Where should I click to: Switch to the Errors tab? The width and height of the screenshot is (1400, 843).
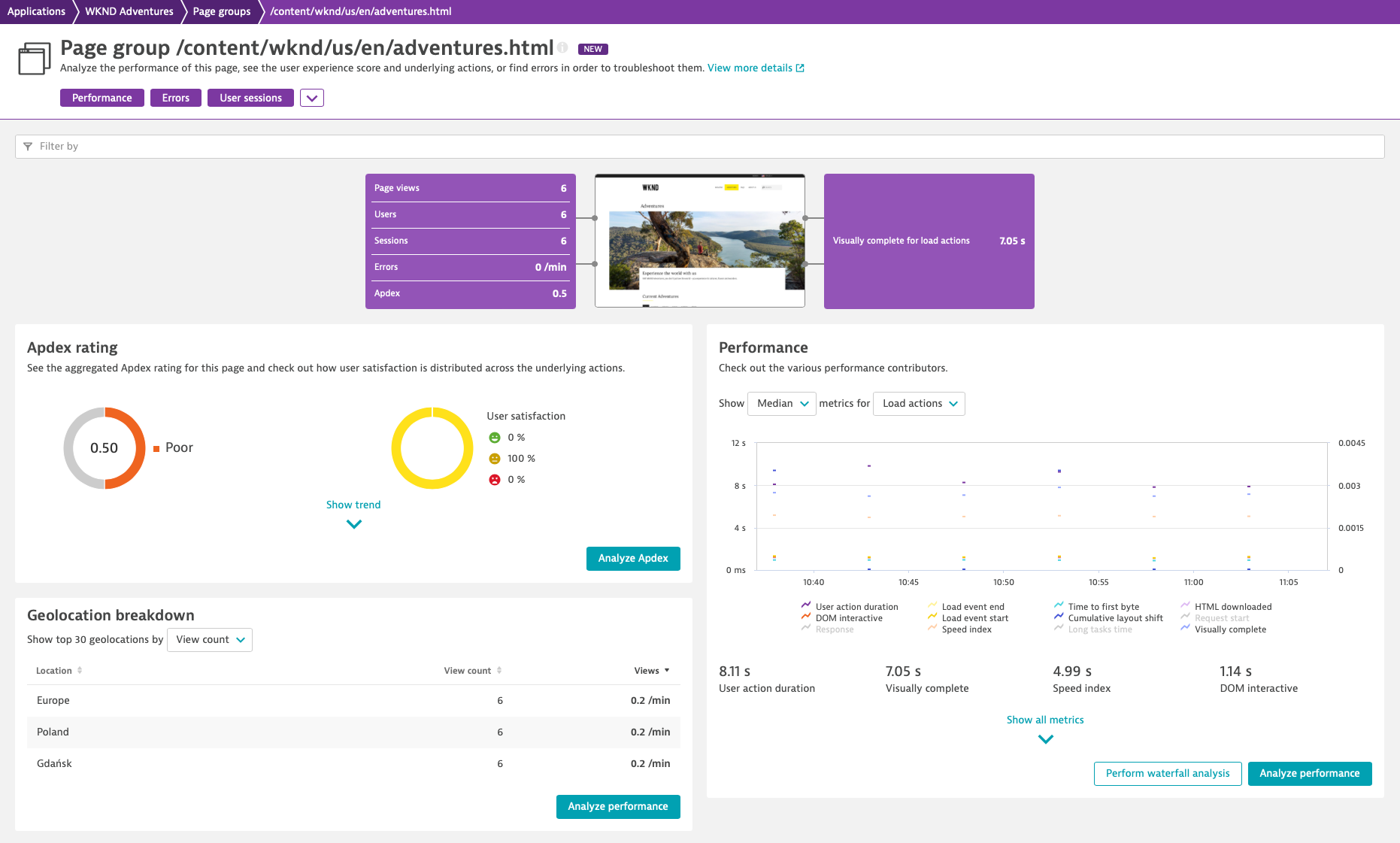click(x=175, y=97)
